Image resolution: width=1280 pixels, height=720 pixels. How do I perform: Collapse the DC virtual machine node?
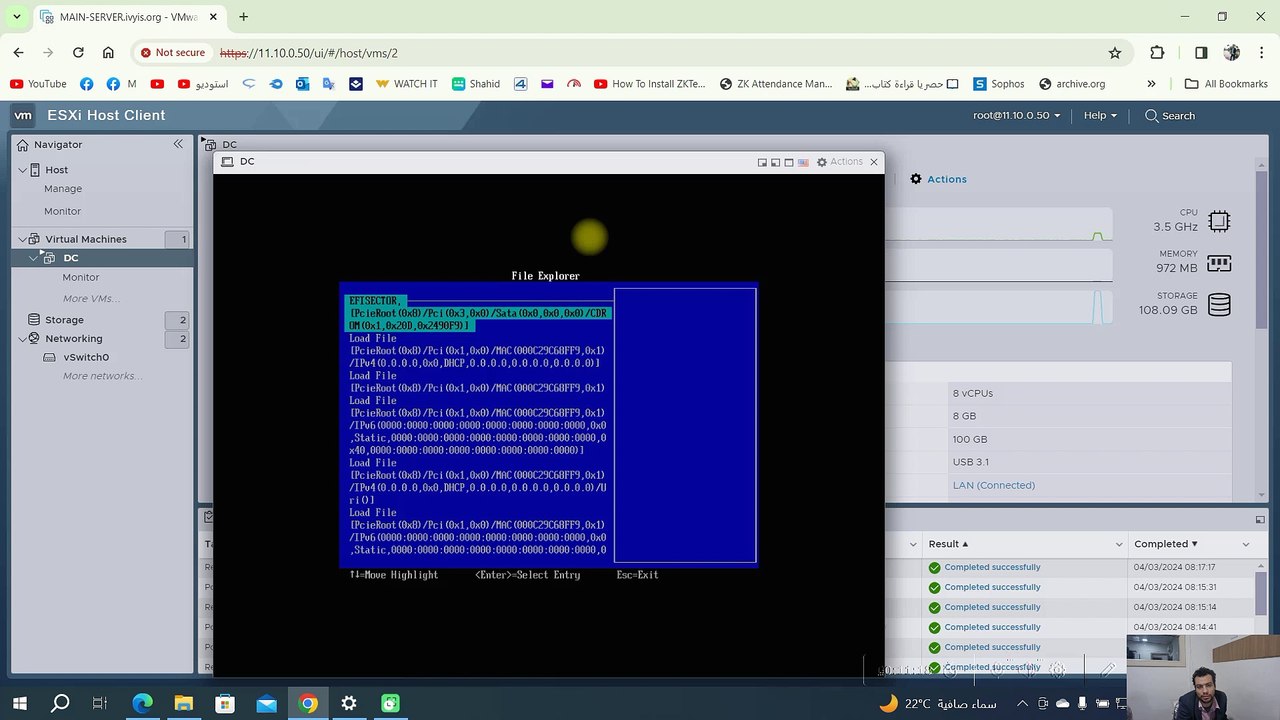click(34, 258)
